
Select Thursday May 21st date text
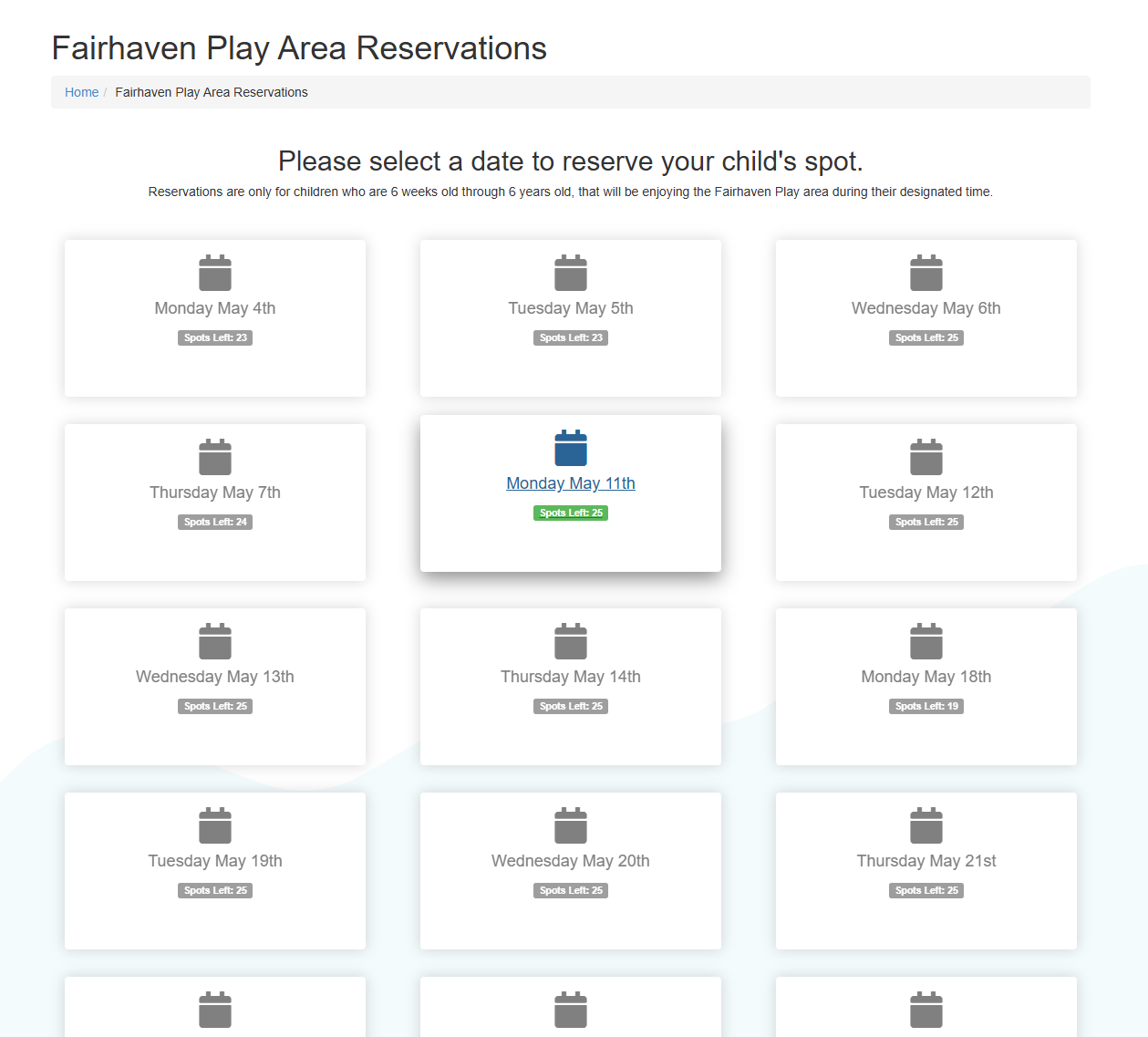click(x=926, y=861)
